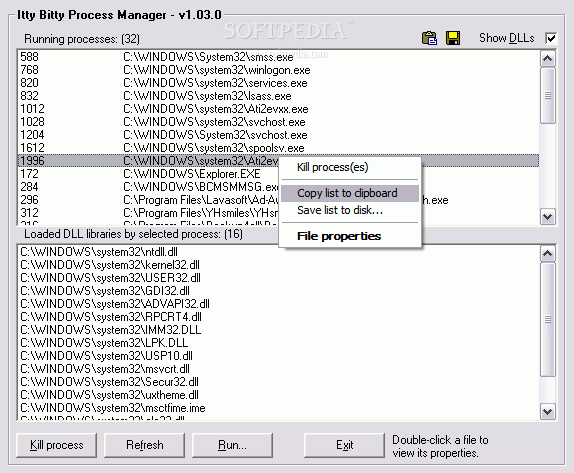
Task: Toggle the Show DLLs checkbox
Action: click(x=551, y=38)
